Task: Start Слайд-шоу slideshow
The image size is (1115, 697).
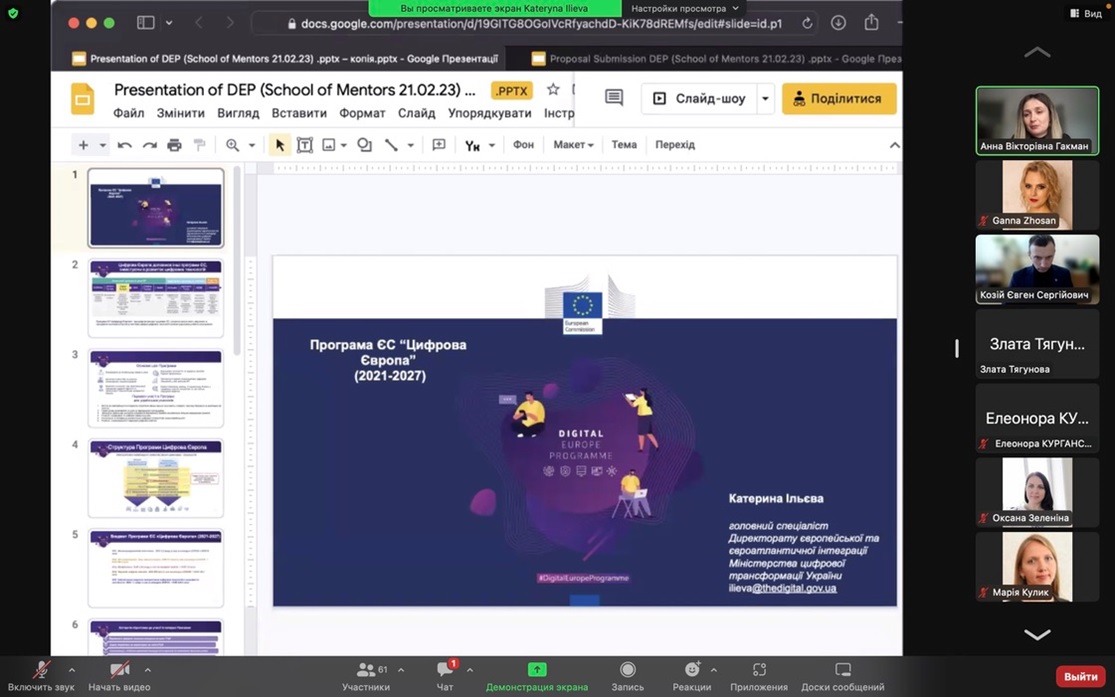Action: (x=698, y=99)
